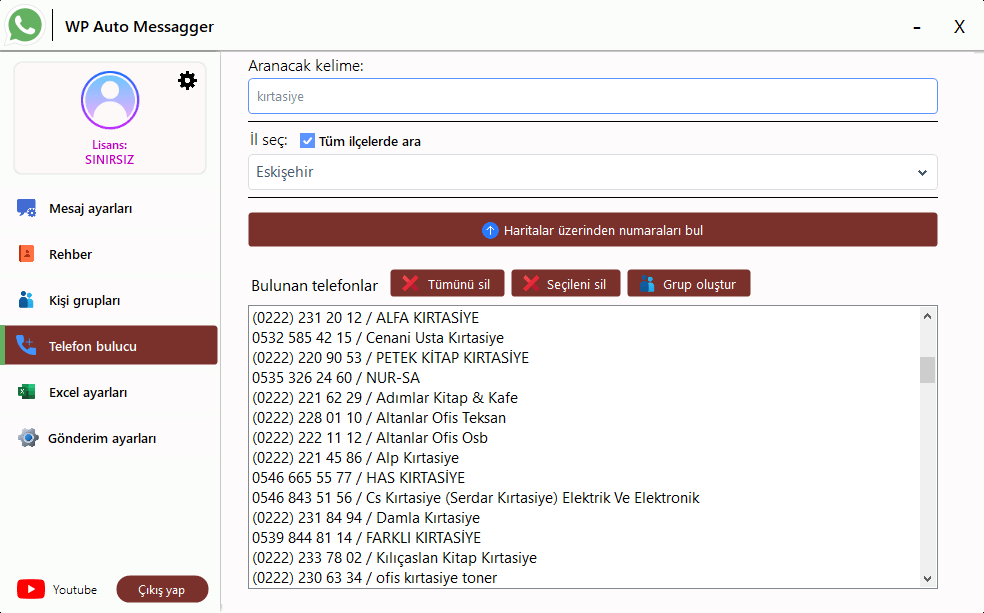Viewport: 984px width, 613px height.
Task: Click the group icon on Grup oluştur
Action: point(647,284)
